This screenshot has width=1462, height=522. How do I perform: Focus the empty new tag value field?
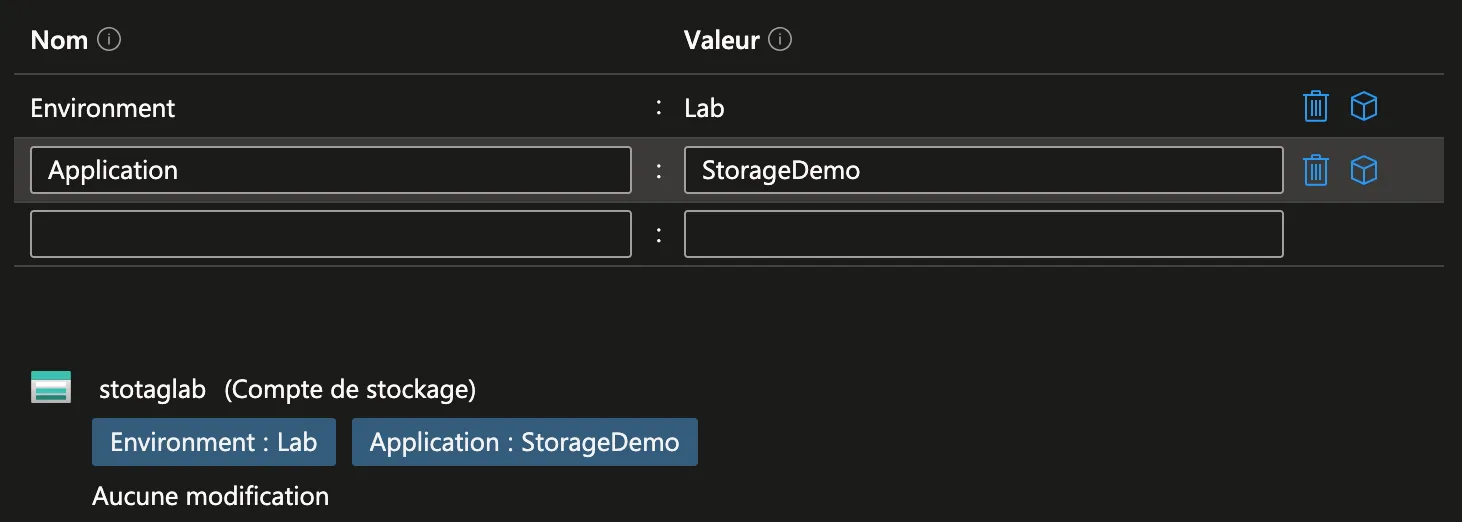(984, 234)
